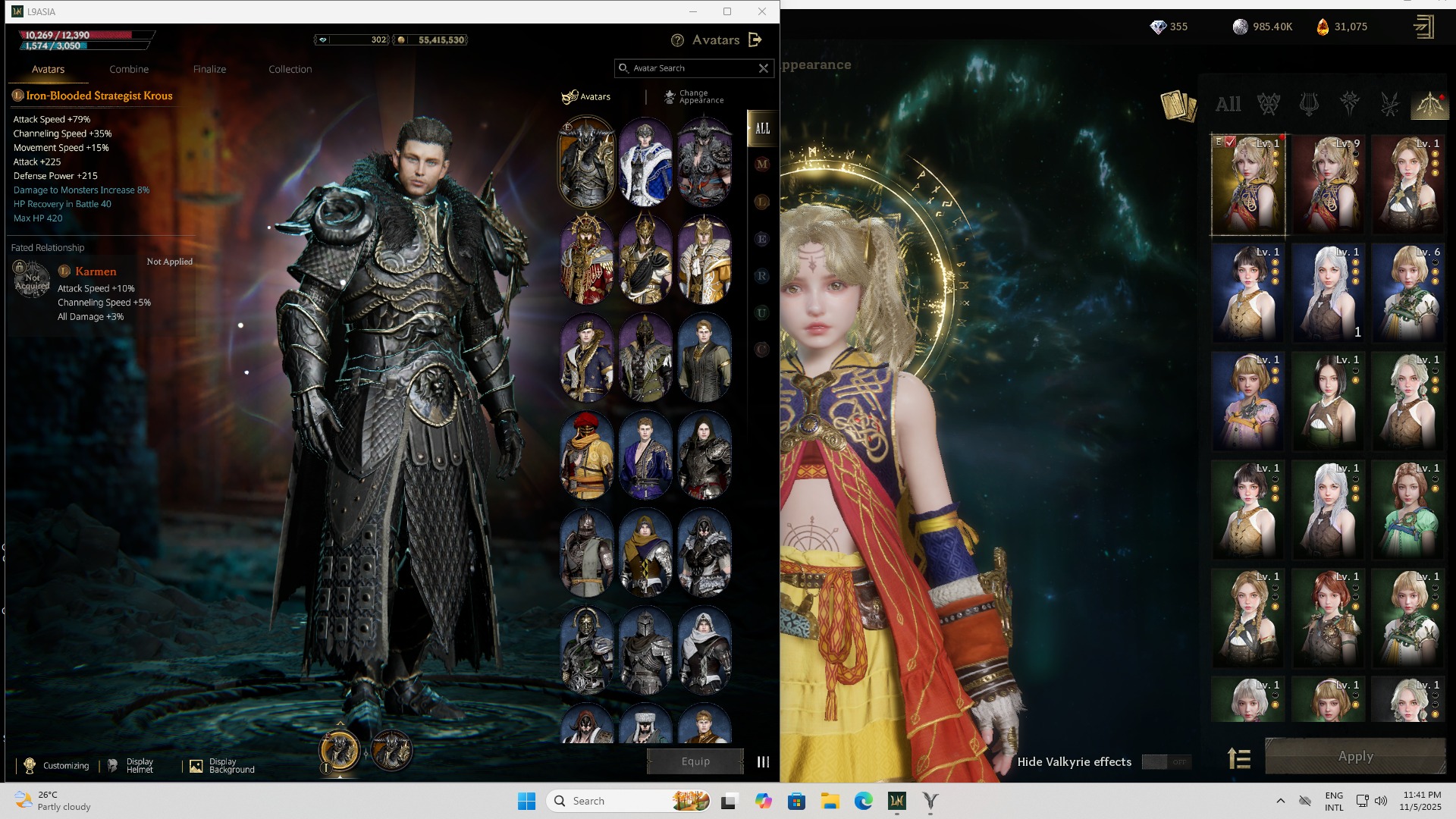Viewport: 1456px width, 819px height.
Task: Open the Windows Start menu
Action: 526,802
